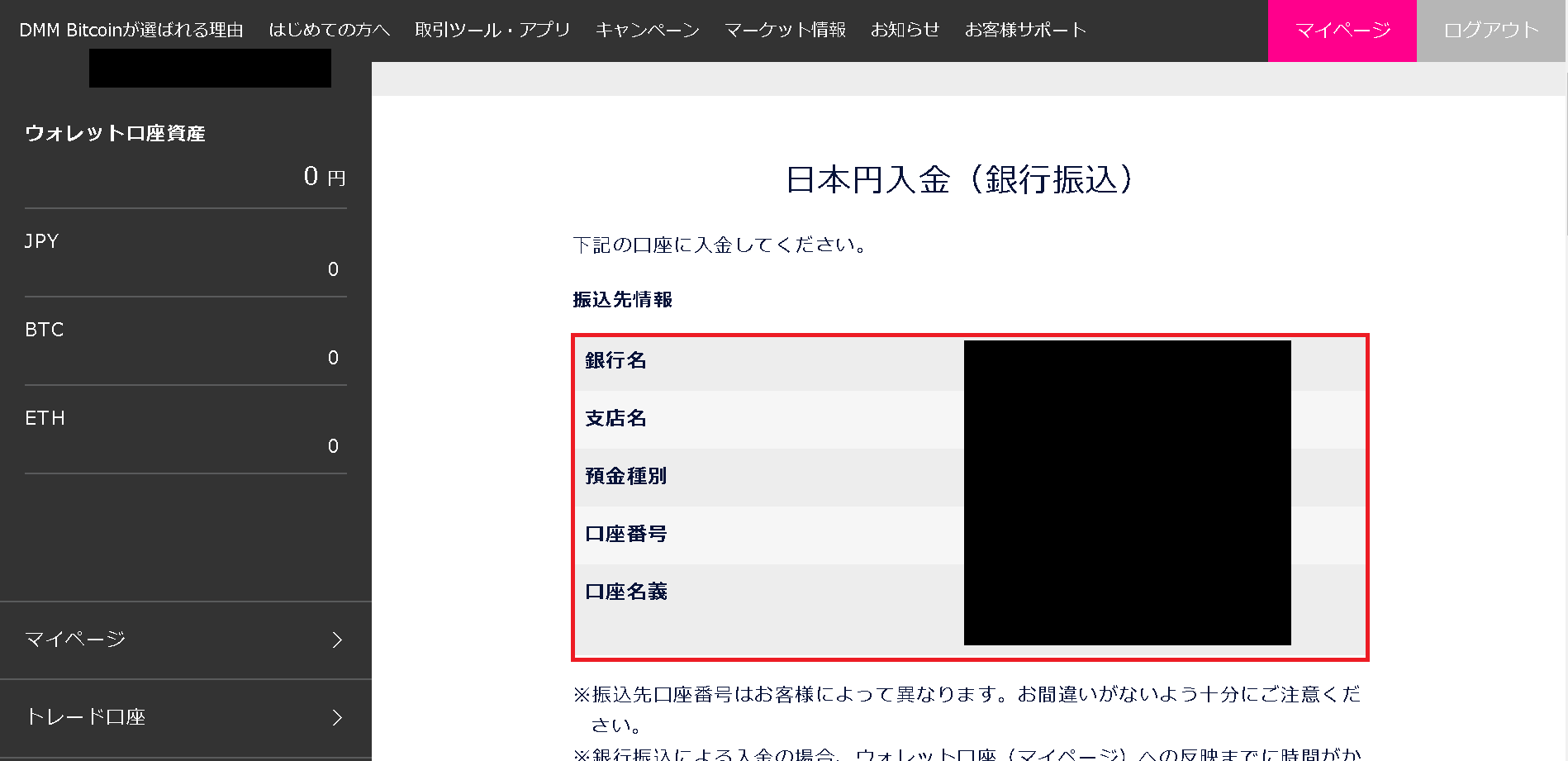The image size is (1568, 761).
Task: Open the DMM Bitcoinが選ばれる理由 menu
Action: point(131,30)
